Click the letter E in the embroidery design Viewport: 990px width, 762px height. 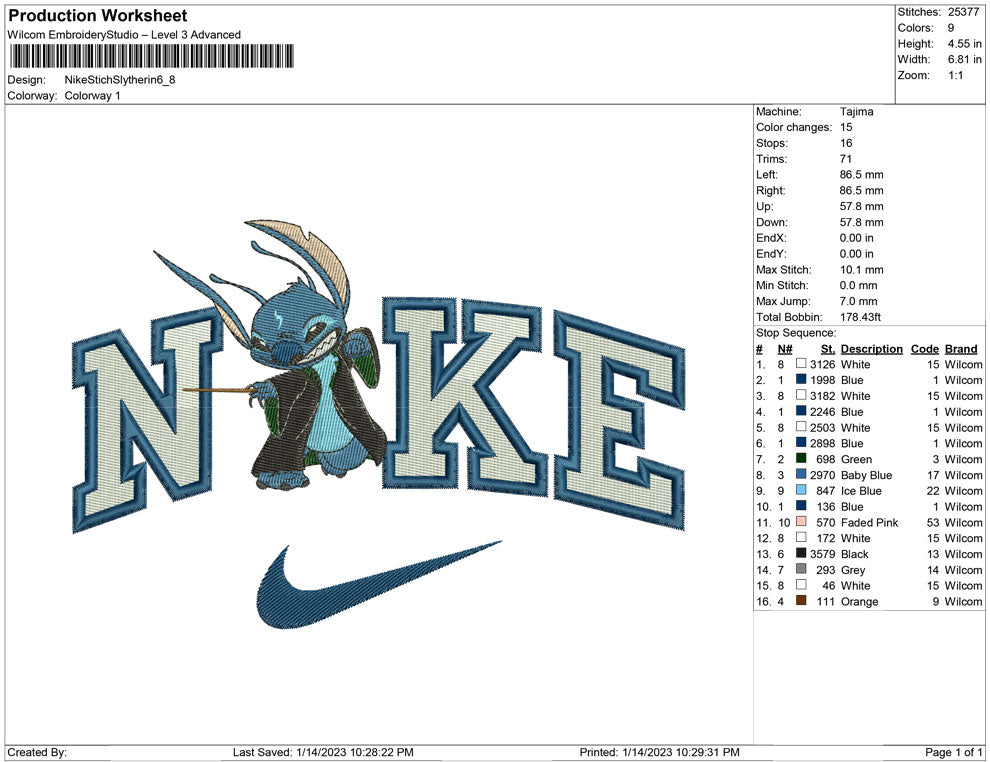coord(619,420)
